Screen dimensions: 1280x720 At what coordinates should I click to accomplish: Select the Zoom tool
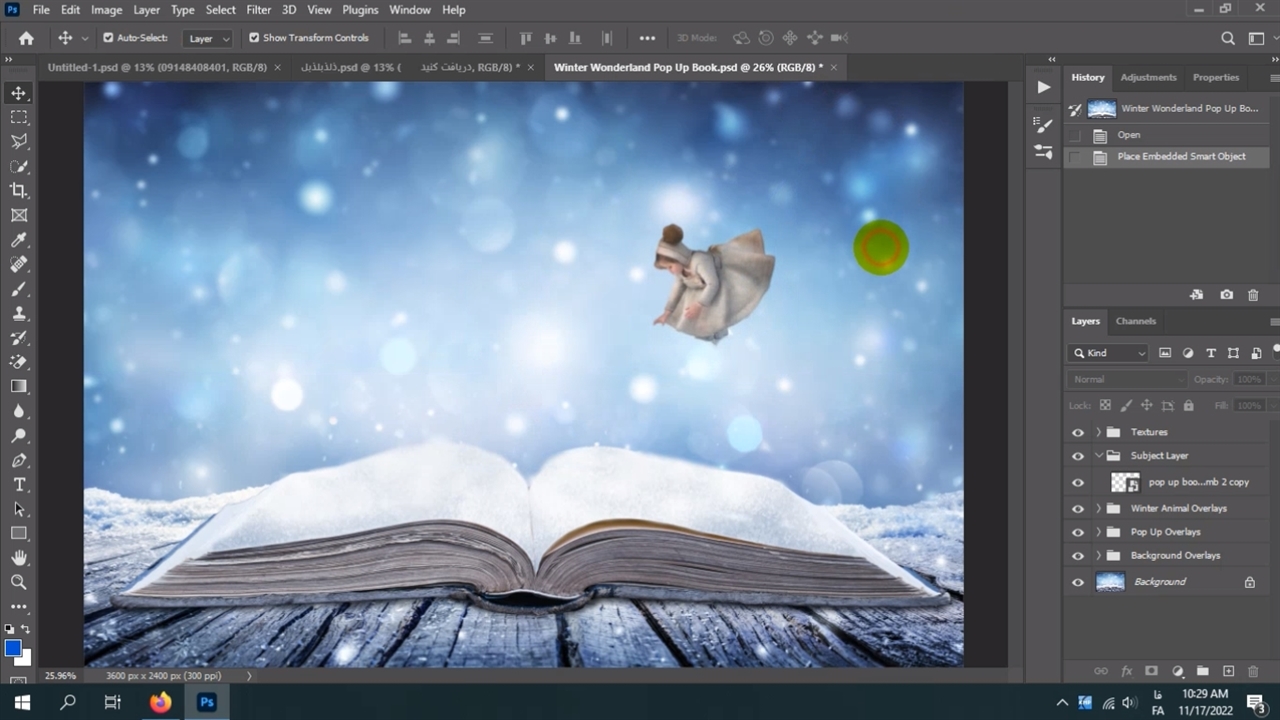click(19, 581)
